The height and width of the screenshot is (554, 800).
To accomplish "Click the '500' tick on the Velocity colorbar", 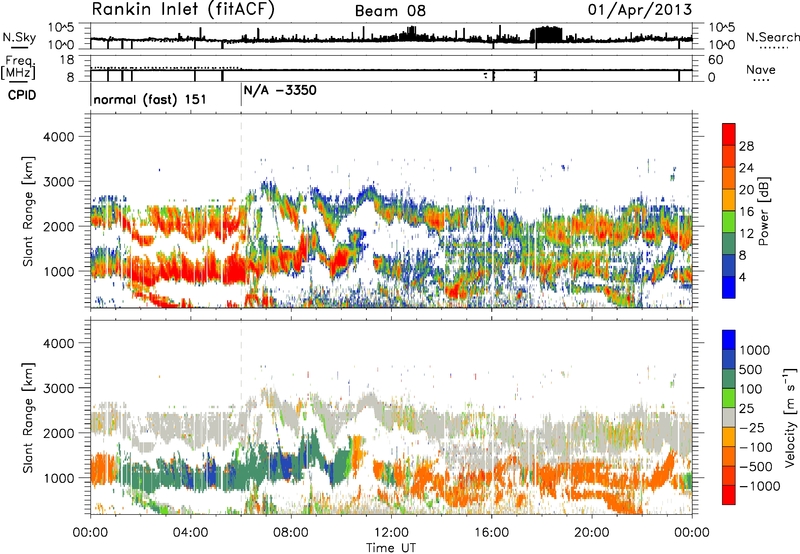I will [751, 369].
